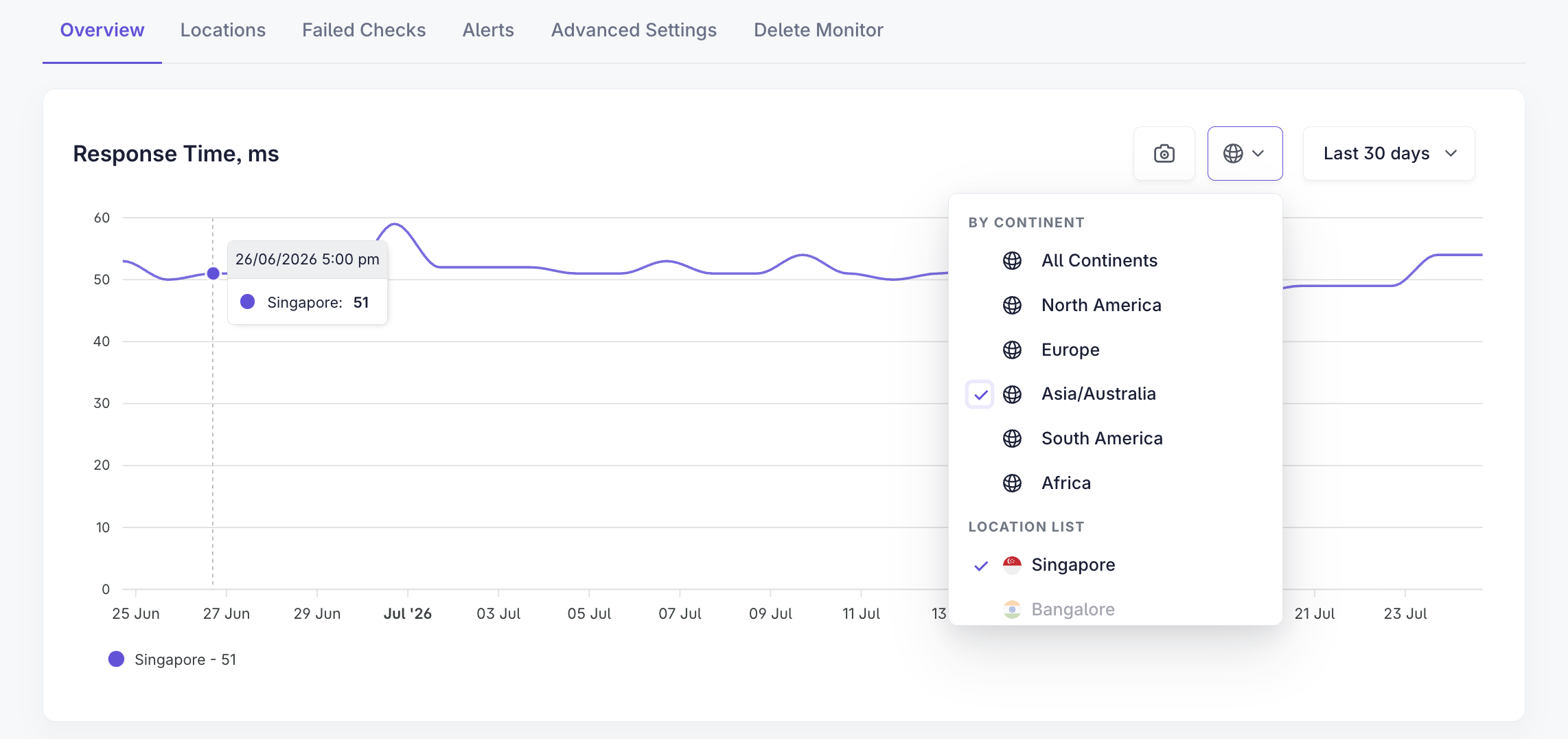This screenshot has height=739, width=1568.
Task: Click the globe icon beside All Continents
Action: click(x=1012, y=261)
